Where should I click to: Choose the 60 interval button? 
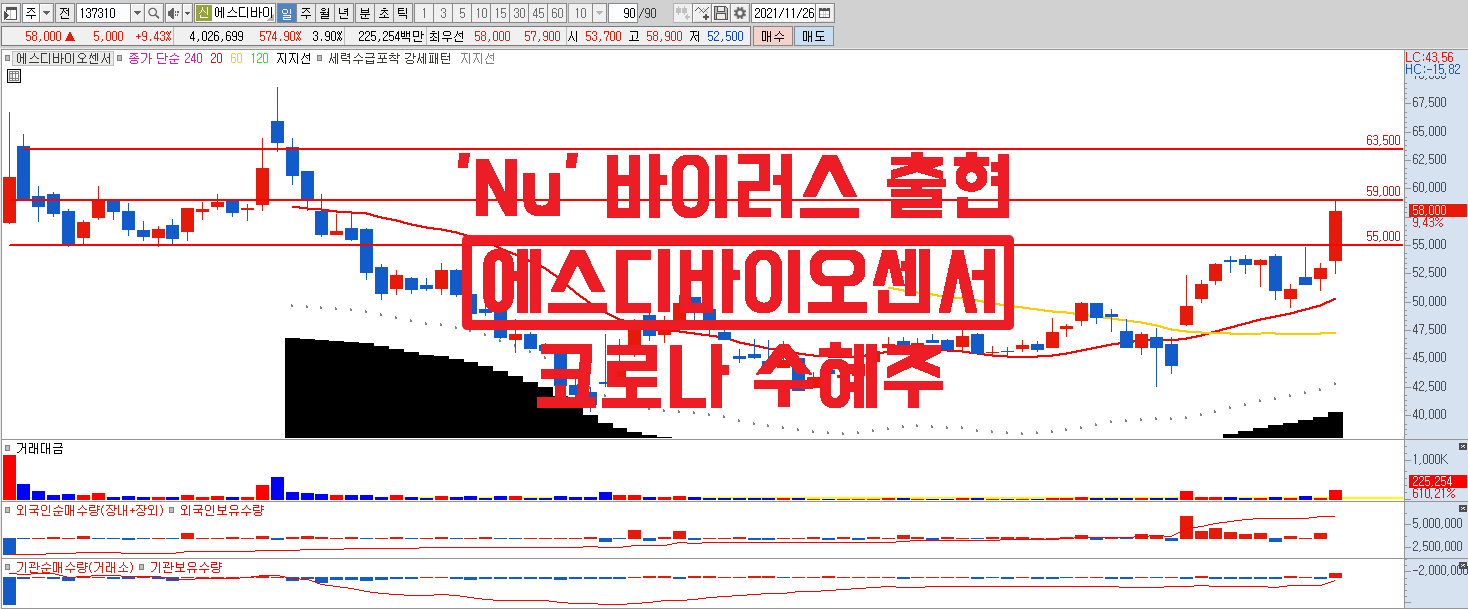pyautogui.click(x=557, y=13)
